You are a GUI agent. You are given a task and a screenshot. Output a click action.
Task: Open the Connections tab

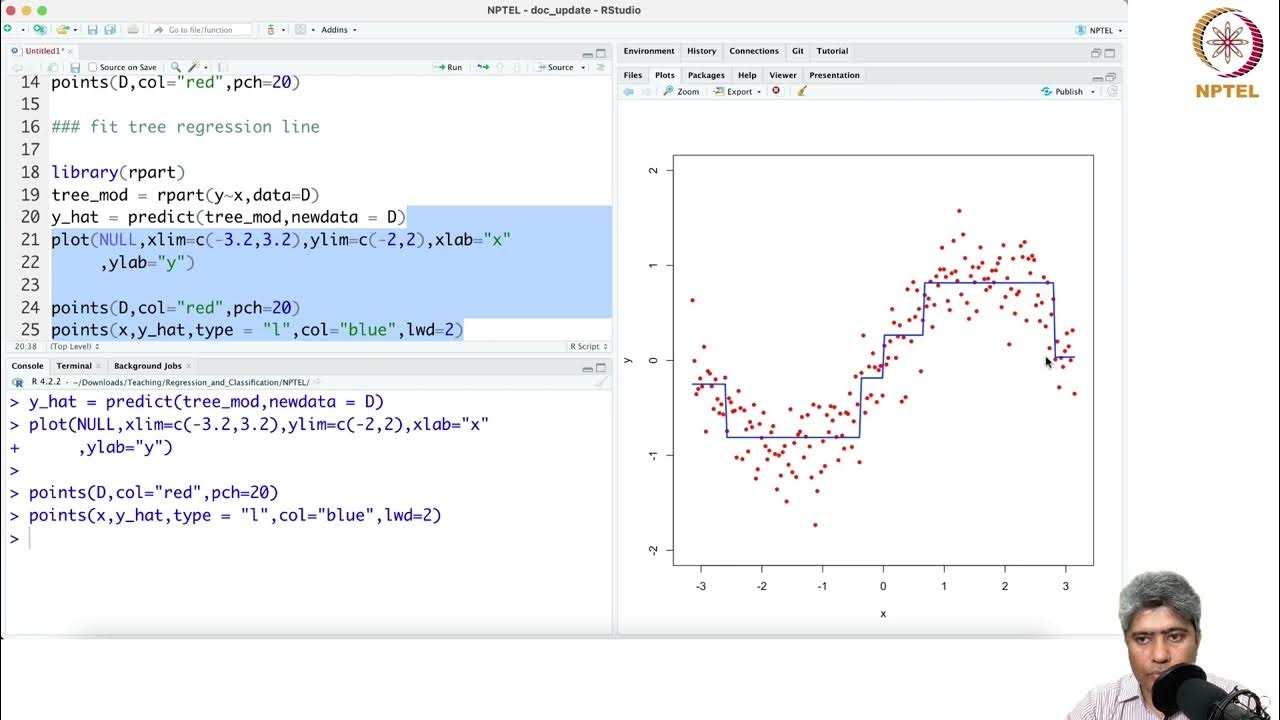pyautogui.click(x=754, y=51)
